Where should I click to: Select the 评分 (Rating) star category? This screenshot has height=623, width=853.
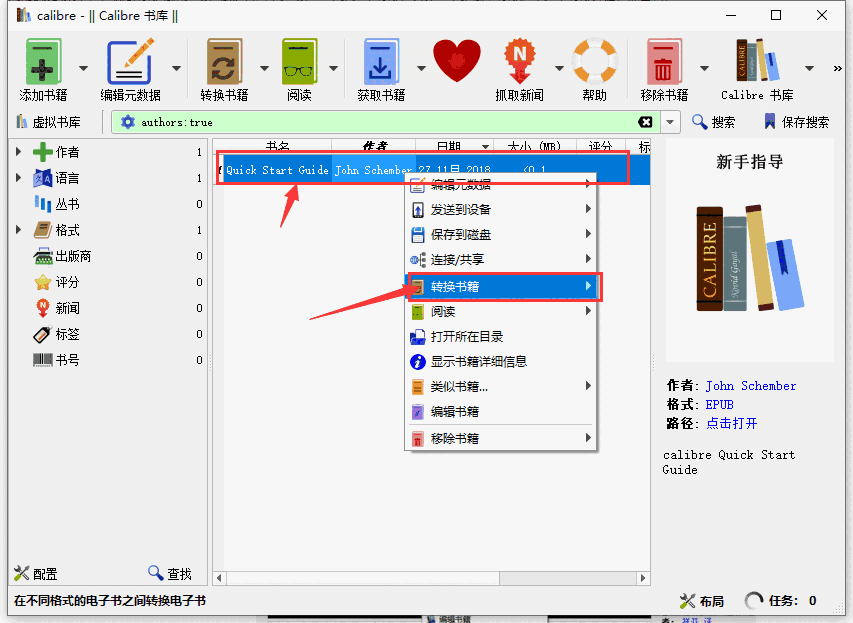[57, 282]
